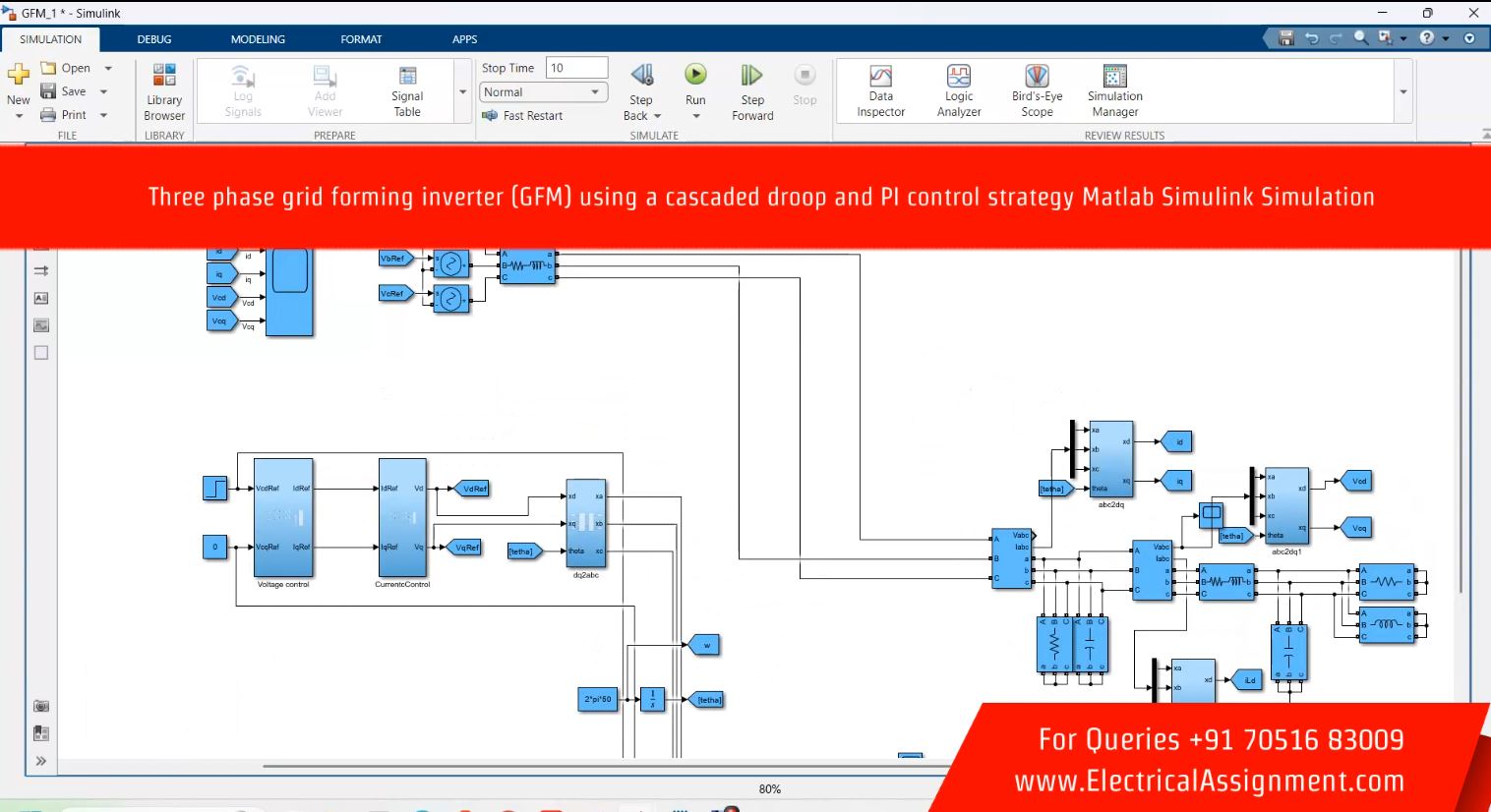Save the model with Save
Screen dimensions: 1491x812
tap(64, 91)
